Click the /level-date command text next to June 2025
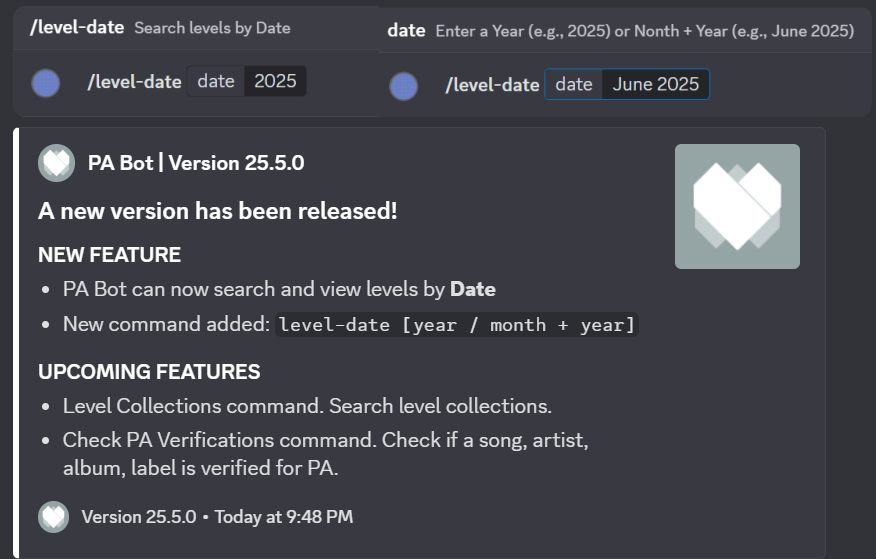This screenshot has height=559, width=876. tap(492, 85)
